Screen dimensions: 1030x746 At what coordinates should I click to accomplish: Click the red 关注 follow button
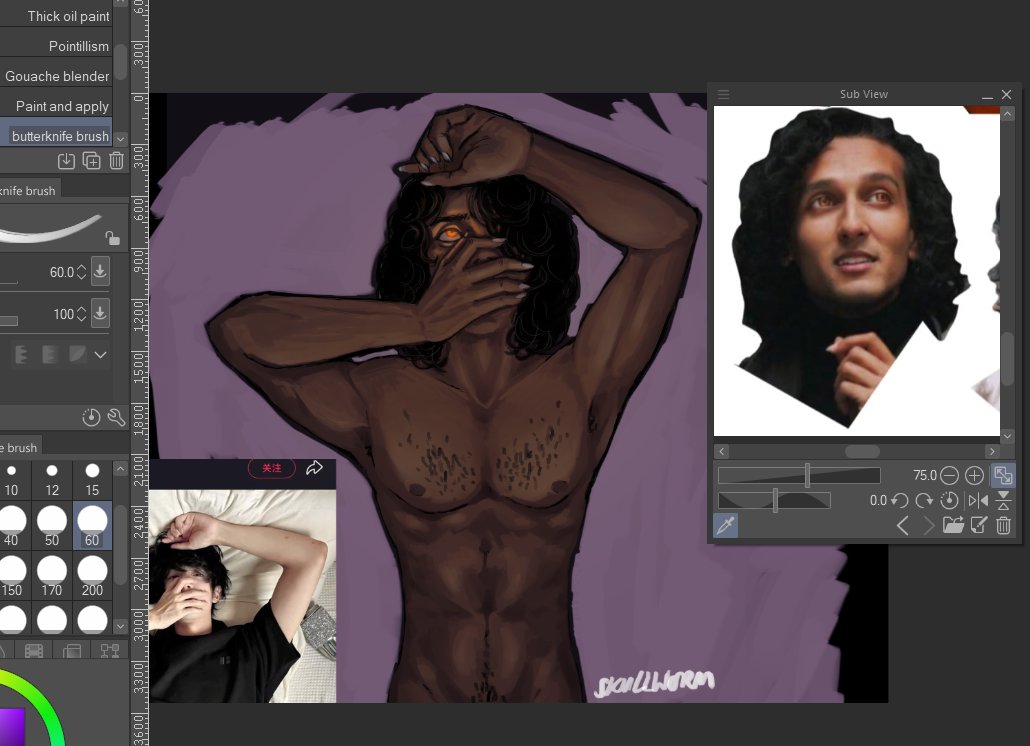tap(271, 468)
